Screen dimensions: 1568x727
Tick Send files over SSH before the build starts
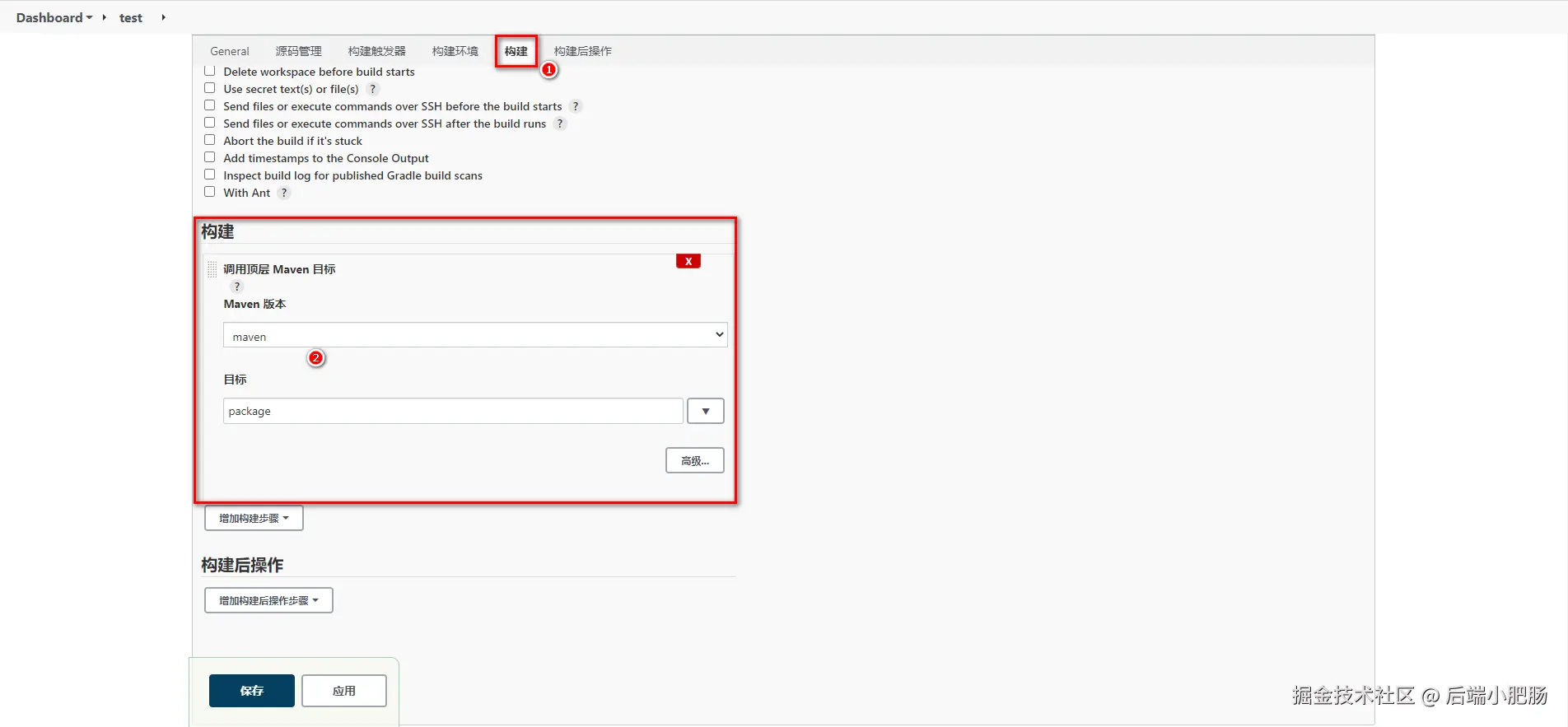tap(210, 105)
